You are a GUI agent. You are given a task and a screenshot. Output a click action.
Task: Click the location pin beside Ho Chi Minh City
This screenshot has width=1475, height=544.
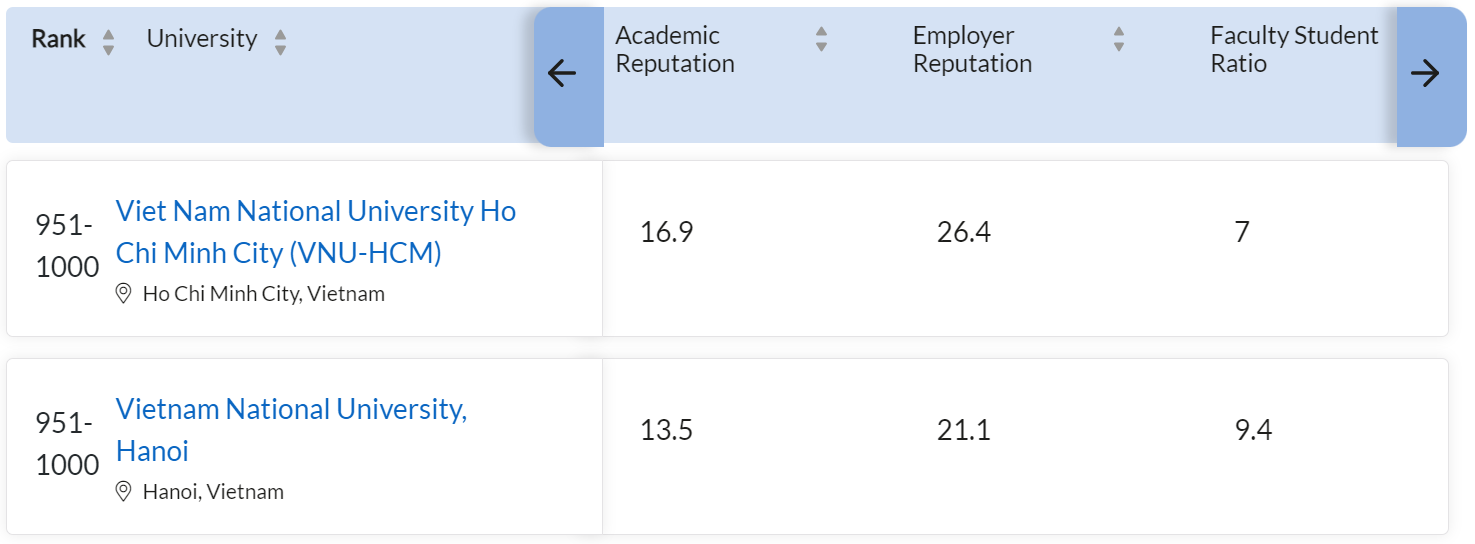click(x=124, y=293)
